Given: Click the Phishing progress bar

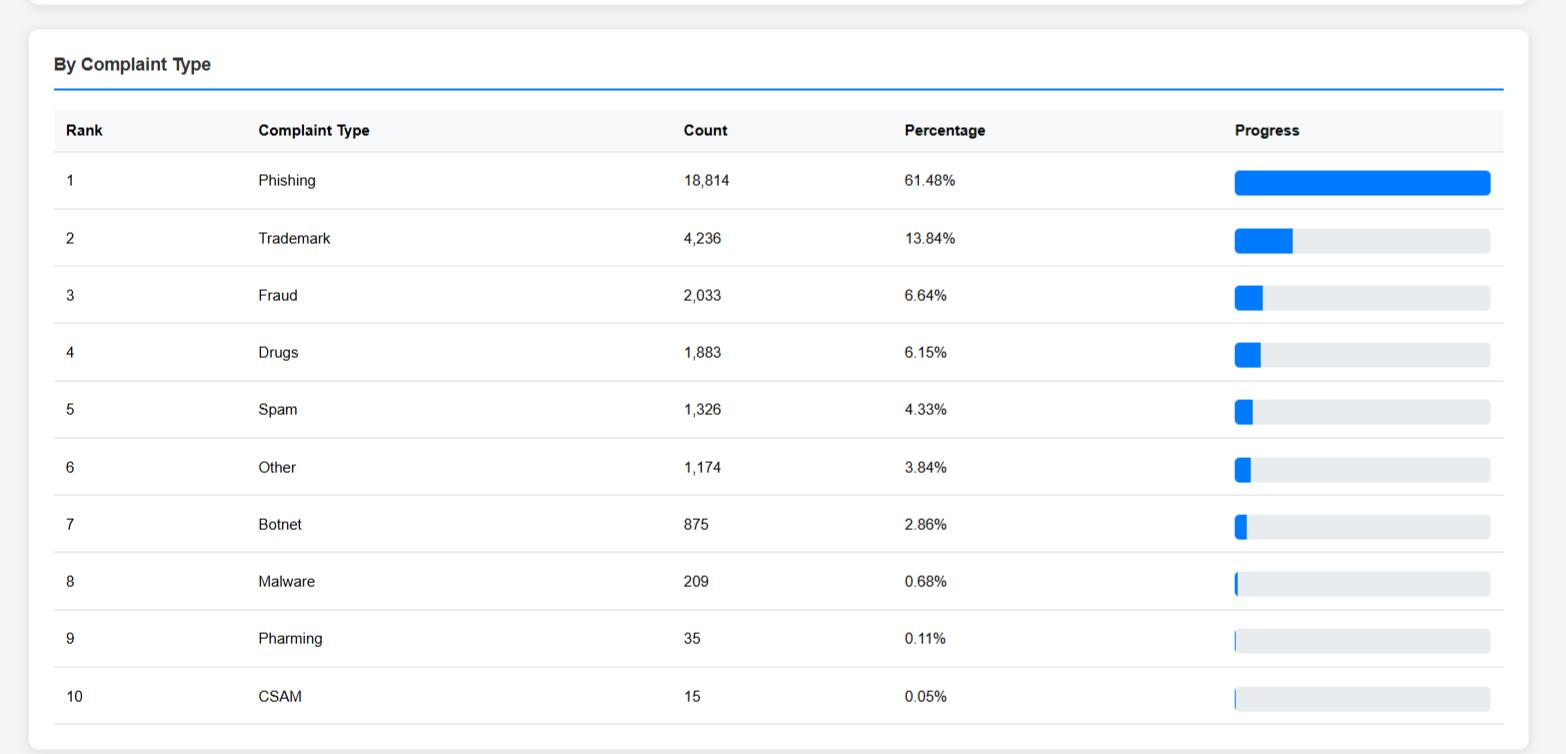Looking at the screenshot, I should coord(1362,183).
